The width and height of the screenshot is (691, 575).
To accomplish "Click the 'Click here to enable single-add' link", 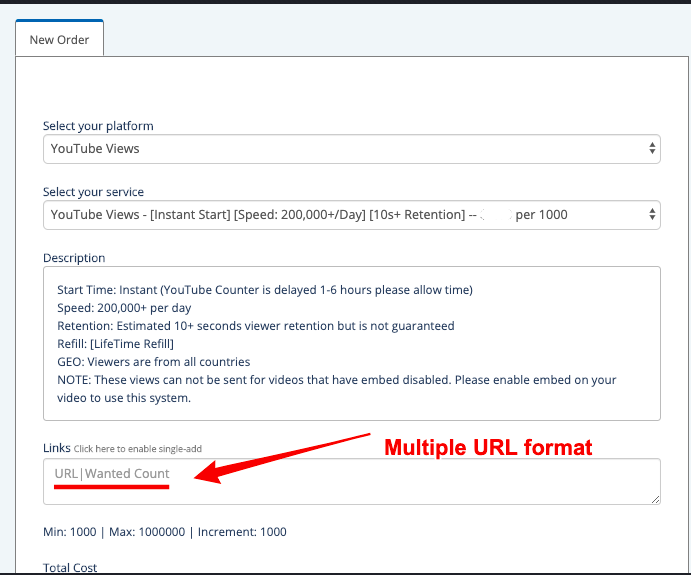I will [137, 449].
